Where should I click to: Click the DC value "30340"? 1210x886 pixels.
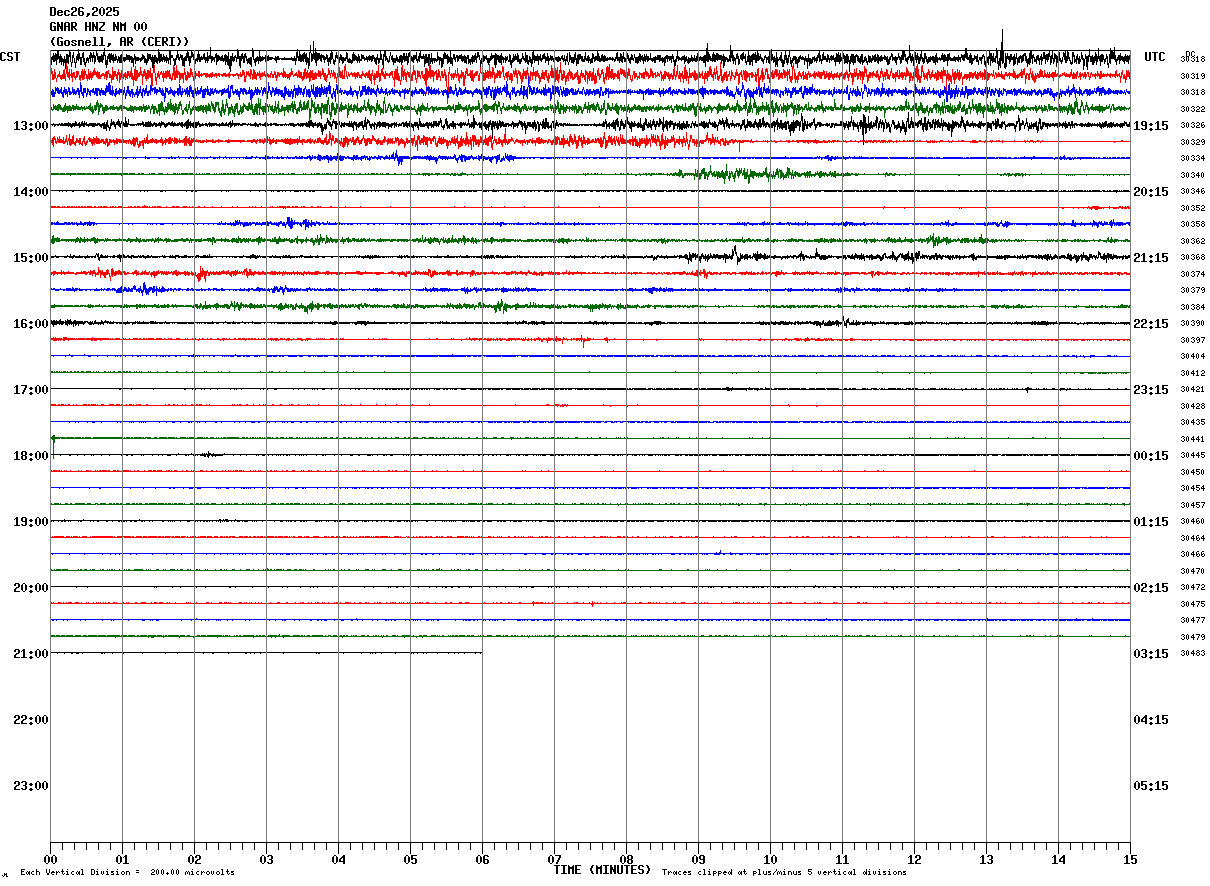(1192, 175)
